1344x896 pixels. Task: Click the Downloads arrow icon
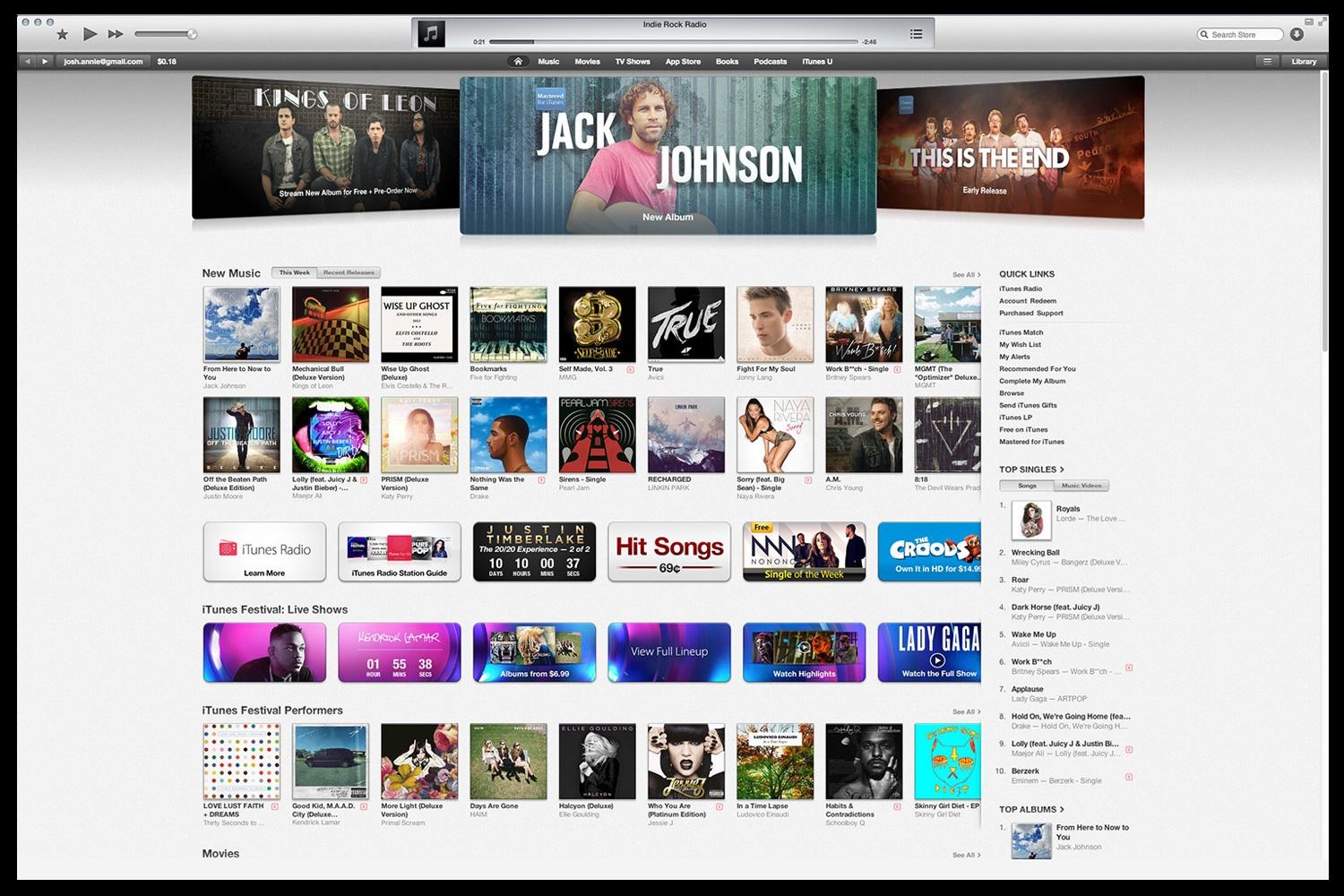[1297, 34]
